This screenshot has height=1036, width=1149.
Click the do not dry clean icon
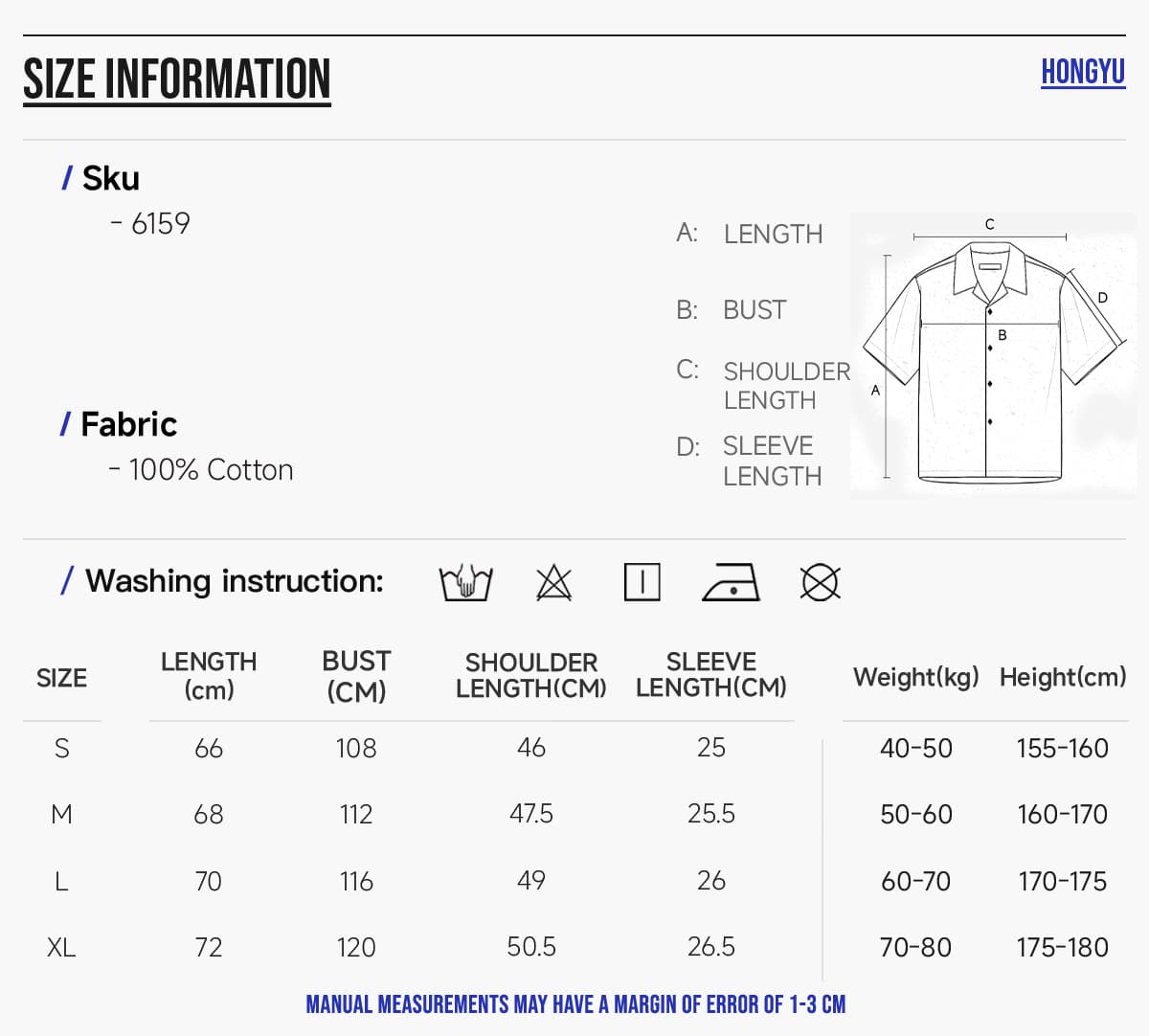820,582
